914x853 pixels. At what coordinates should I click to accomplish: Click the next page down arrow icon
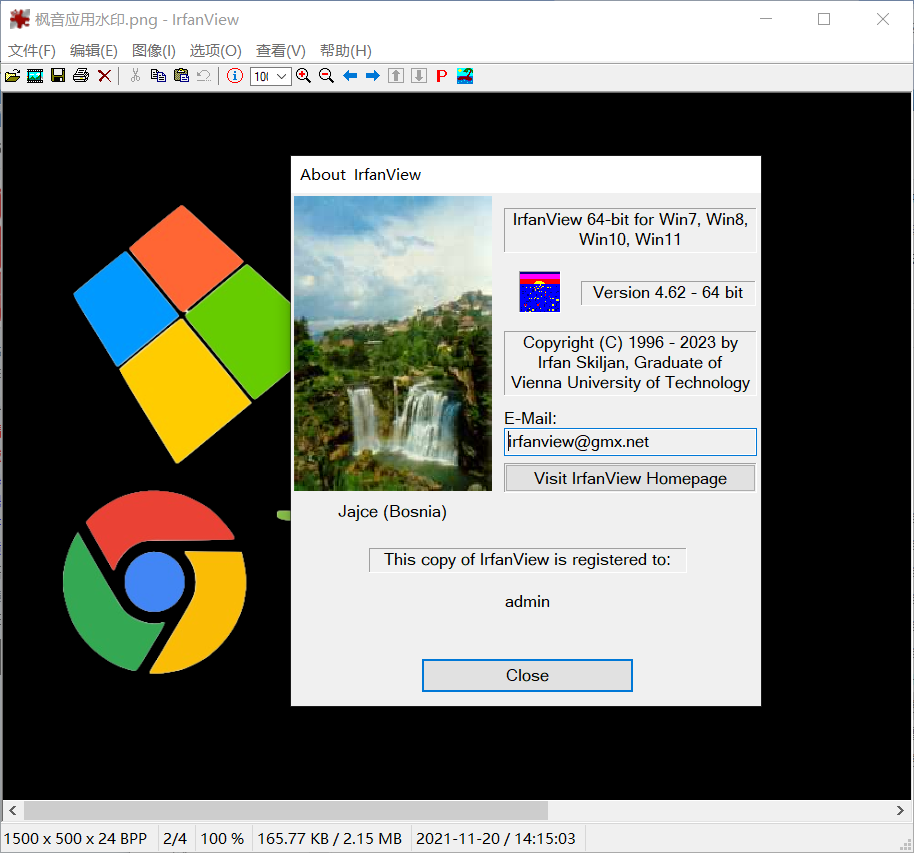click(419, 76)
